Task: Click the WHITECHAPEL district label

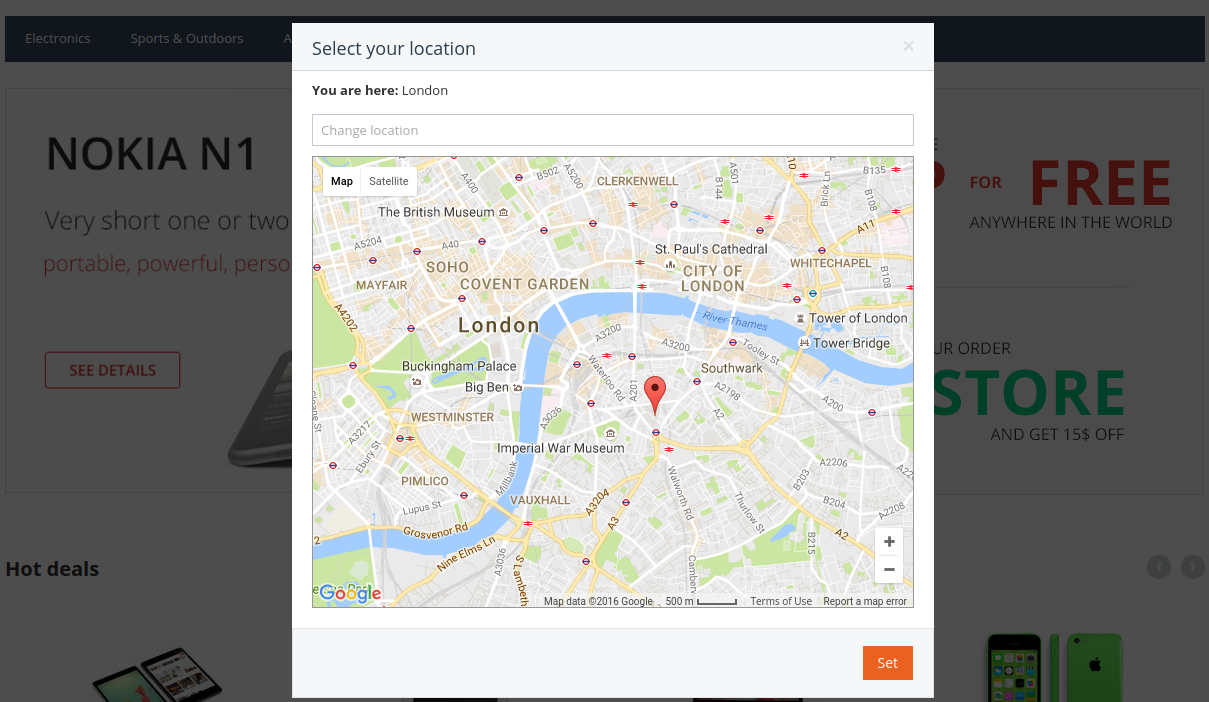Action: (x=830, y=263)
